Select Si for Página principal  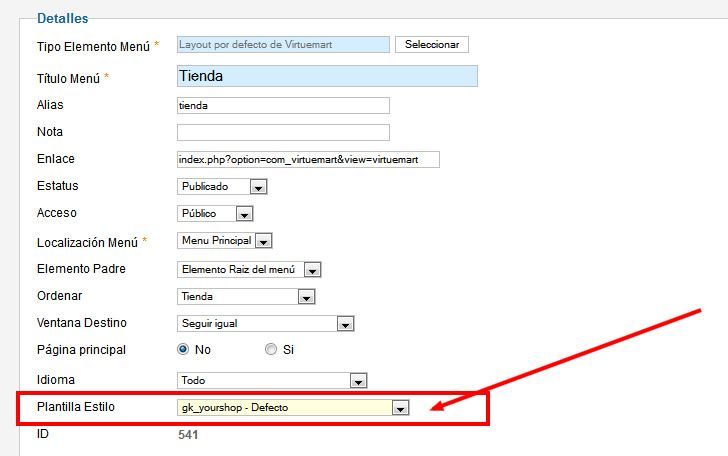point(271,349)
